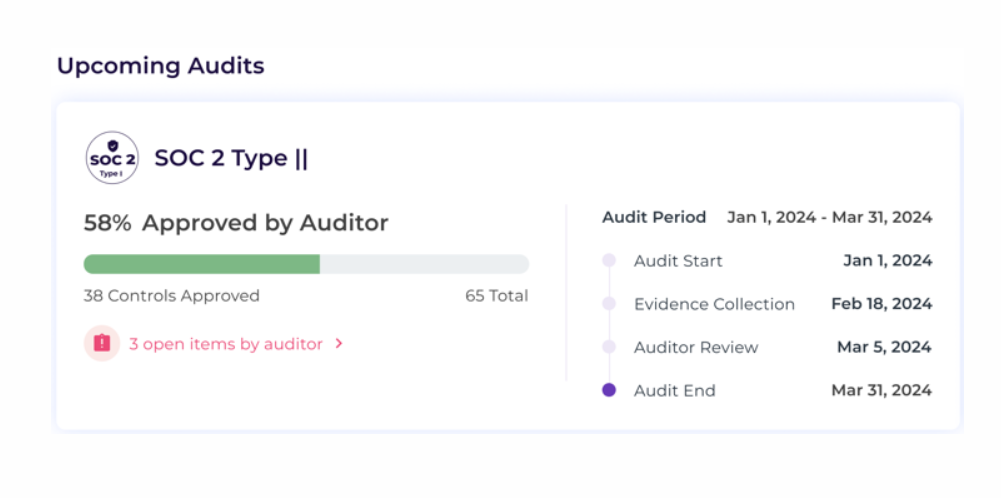1001x498 pixels.
Task: Click the 65 Total label
Action: pos(496,296)
